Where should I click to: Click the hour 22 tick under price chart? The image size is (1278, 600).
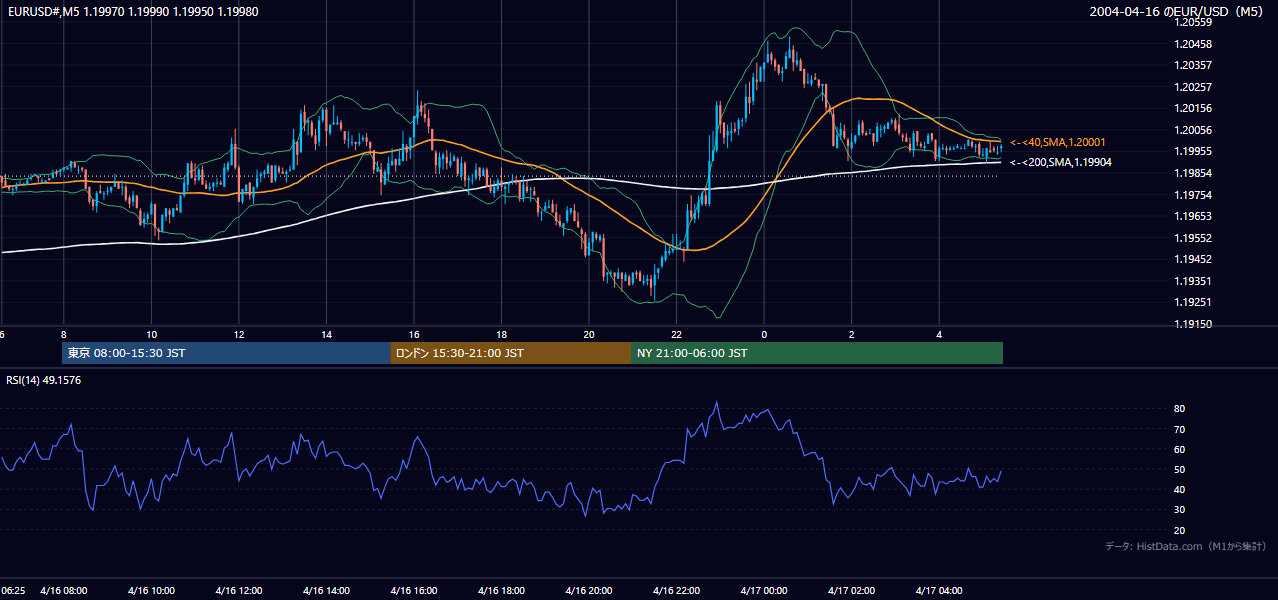coord(676,334)
